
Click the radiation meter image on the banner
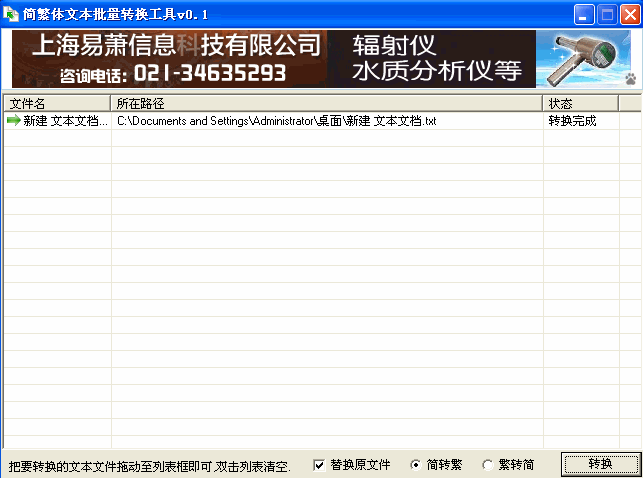point(583,59)
